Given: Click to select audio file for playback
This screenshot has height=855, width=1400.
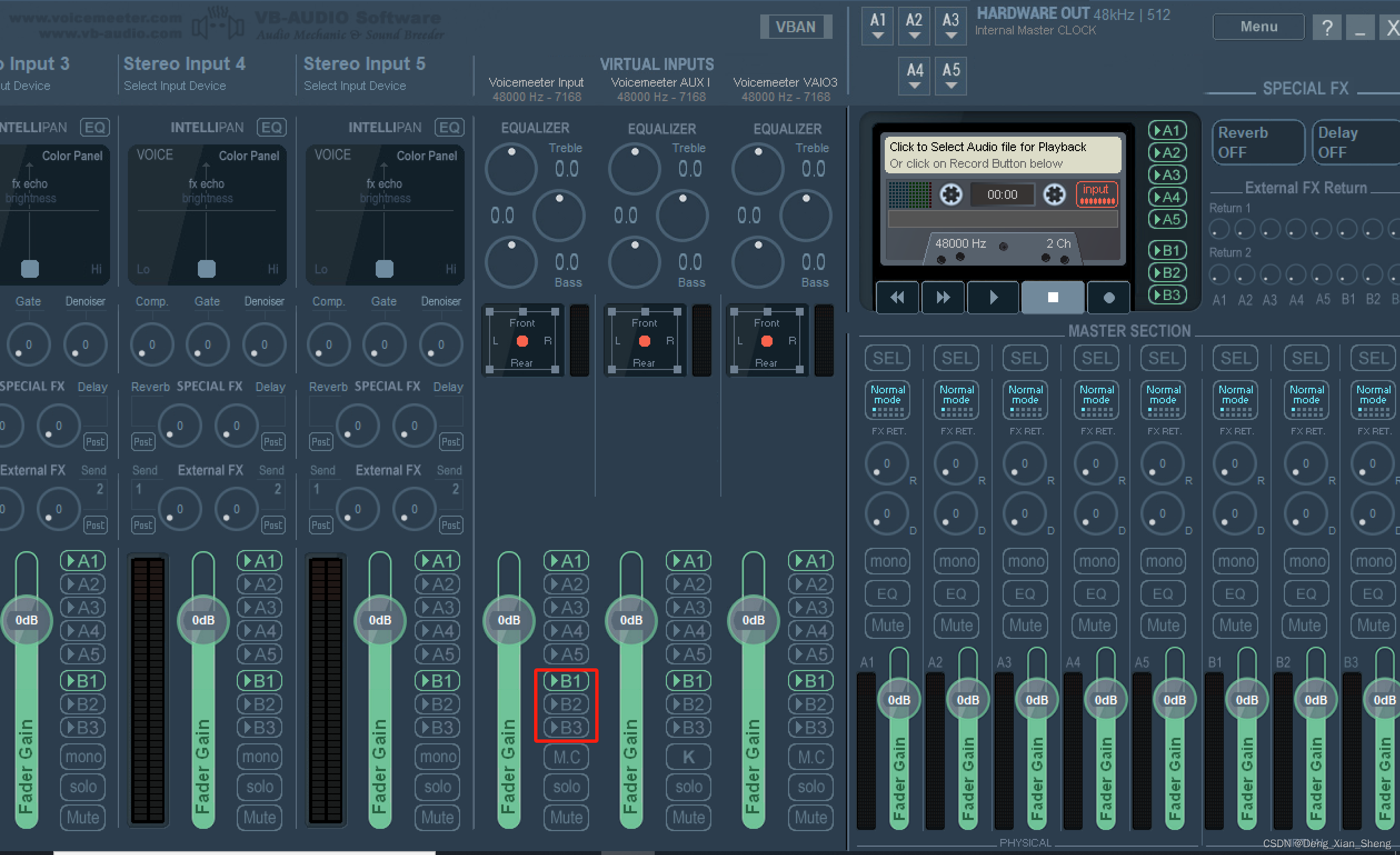Looking at the screenshot, I should (1002, 154).
